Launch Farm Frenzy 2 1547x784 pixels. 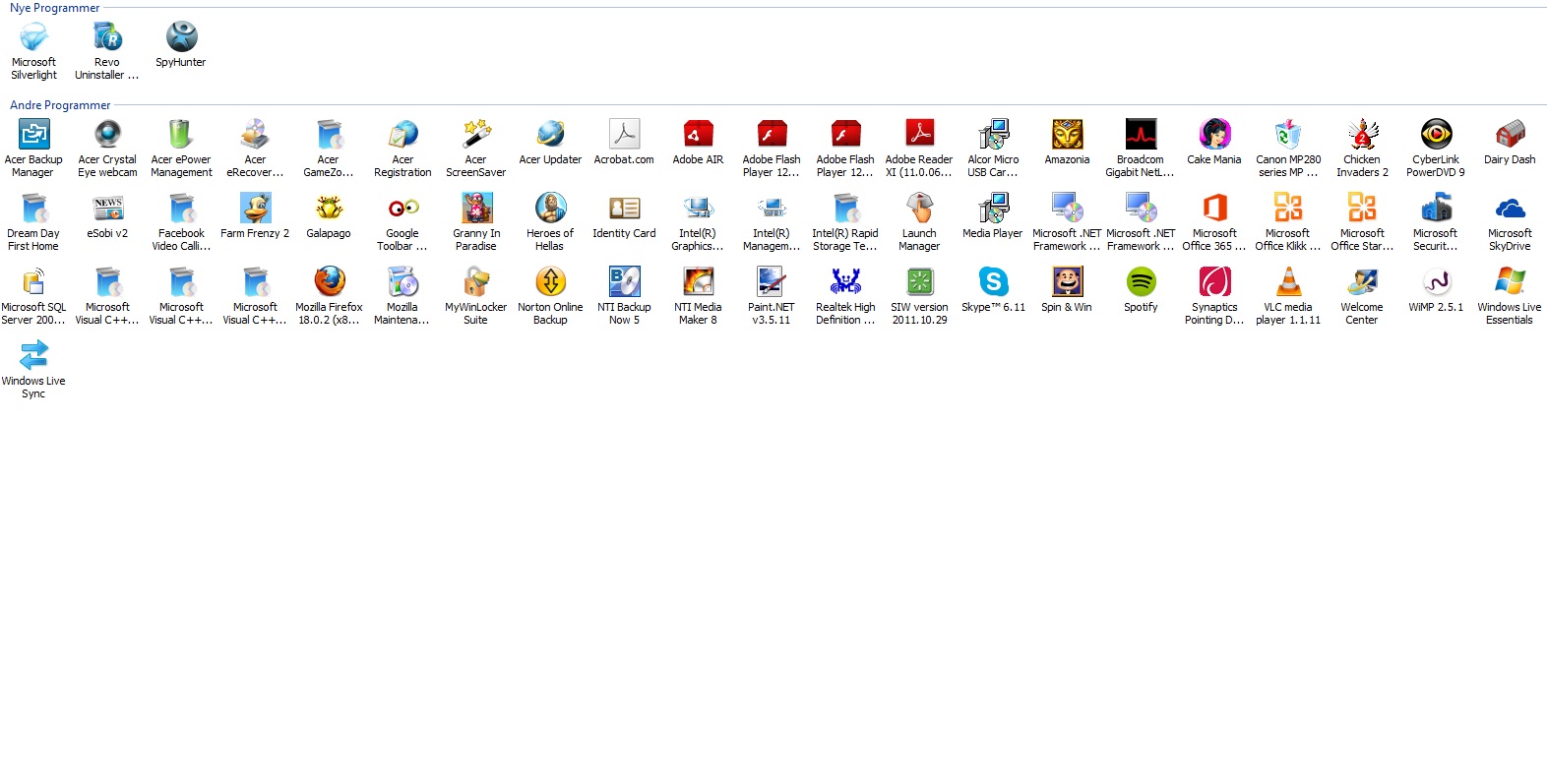pos(255,208)
